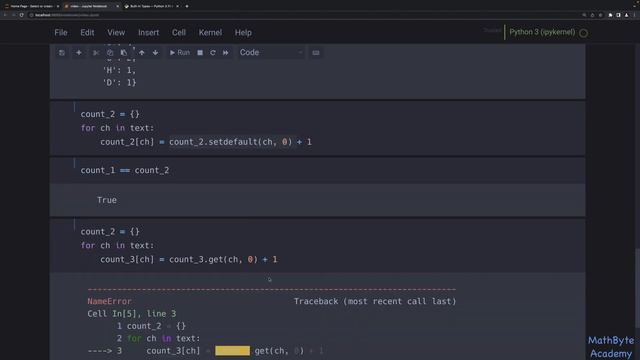Viewport: 640px width, 360px height.
Task: Open the cell type Code dropdown
Action: [x=271, y=53]
